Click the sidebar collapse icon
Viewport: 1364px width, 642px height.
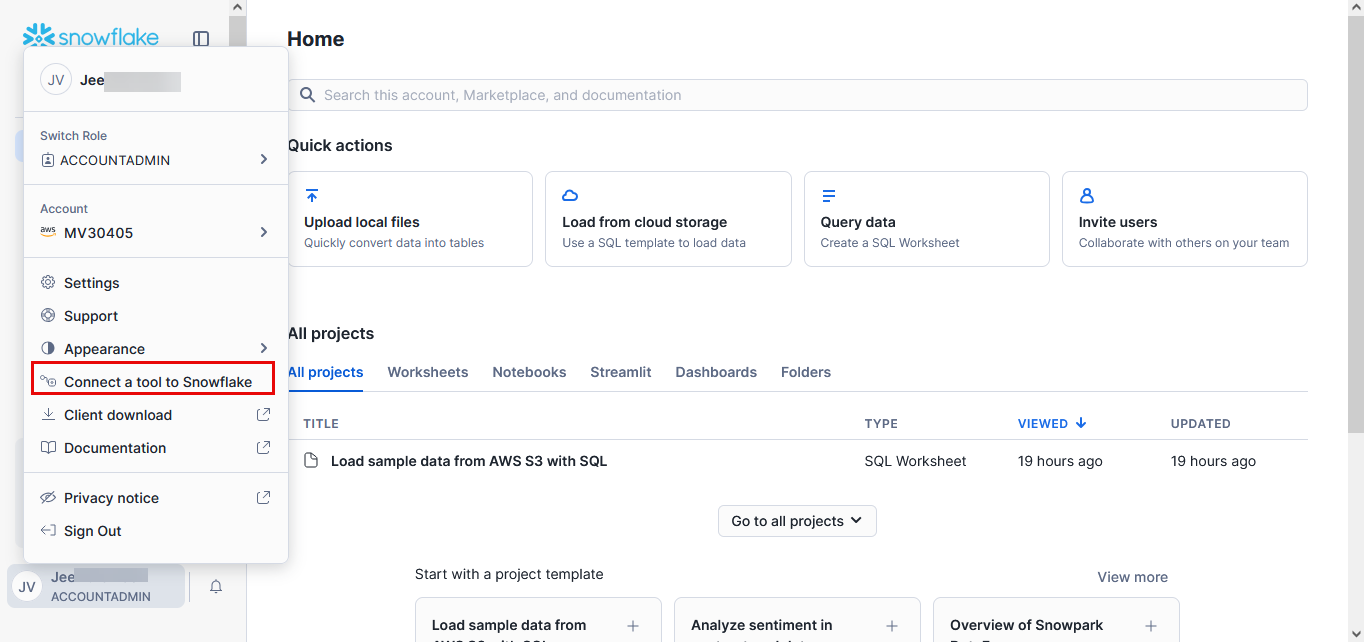201,39
